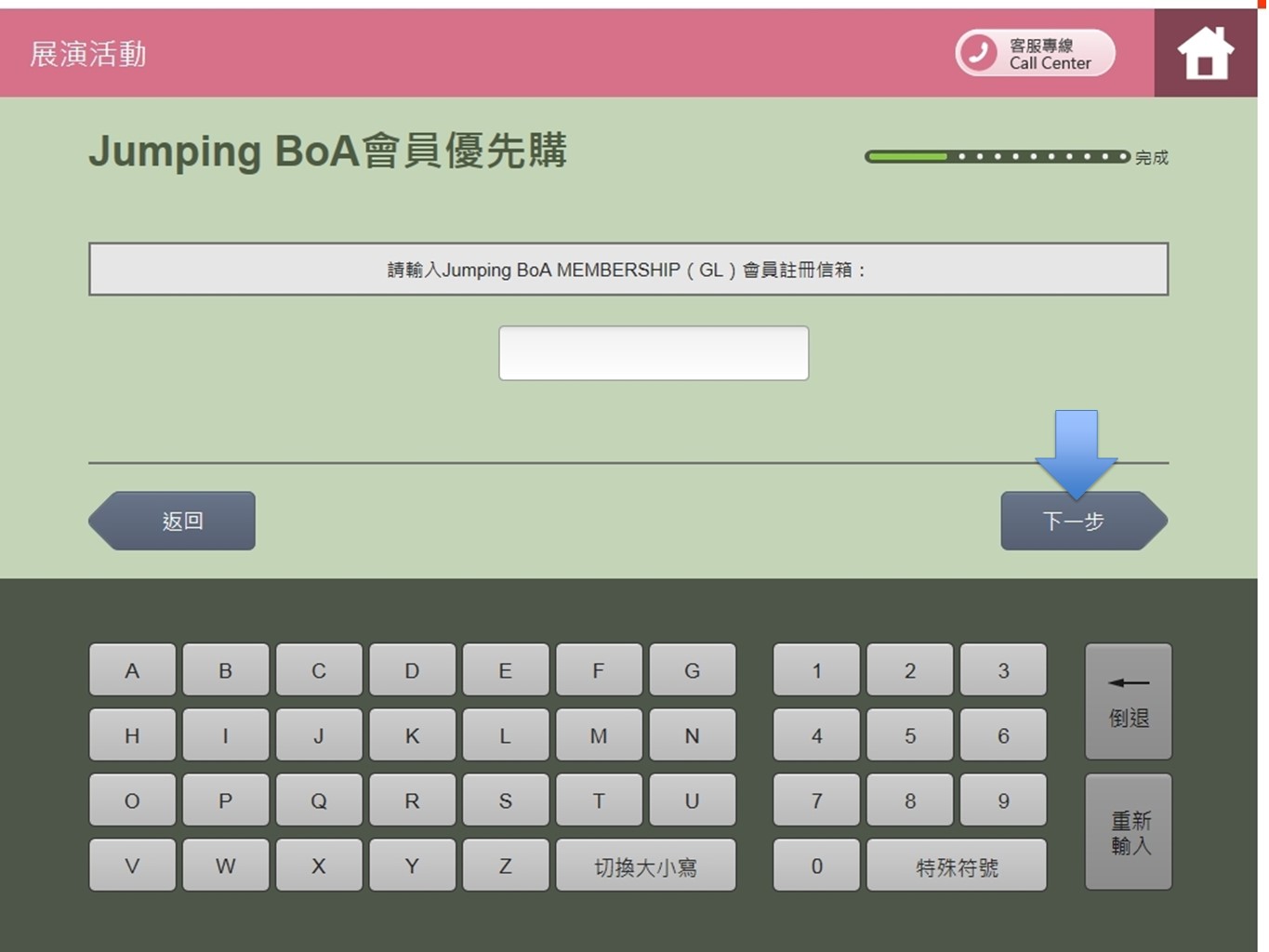This screenshot has height=952, width=1269.
Task: Tap the U key
Action: point(693,800)
